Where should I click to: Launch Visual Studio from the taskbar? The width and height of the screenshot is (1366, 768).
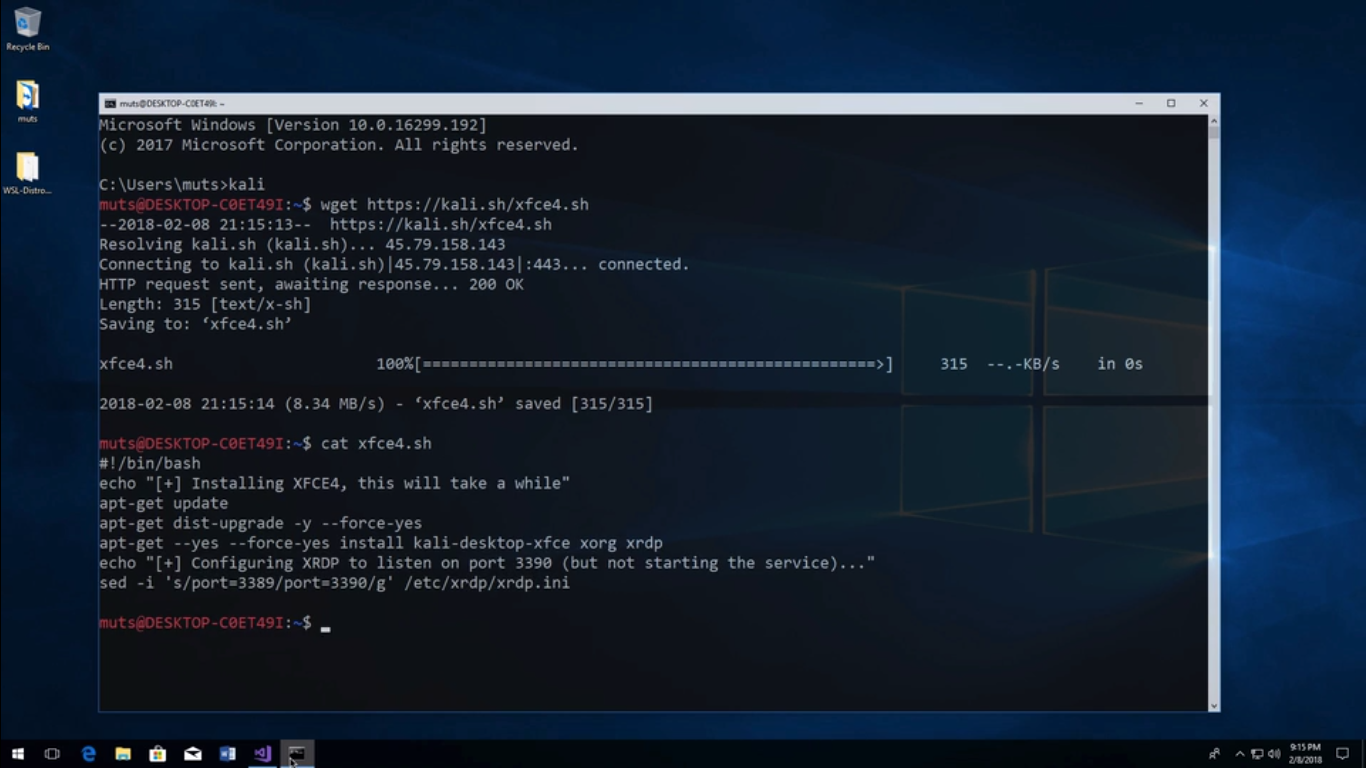[x=262, y=754]
